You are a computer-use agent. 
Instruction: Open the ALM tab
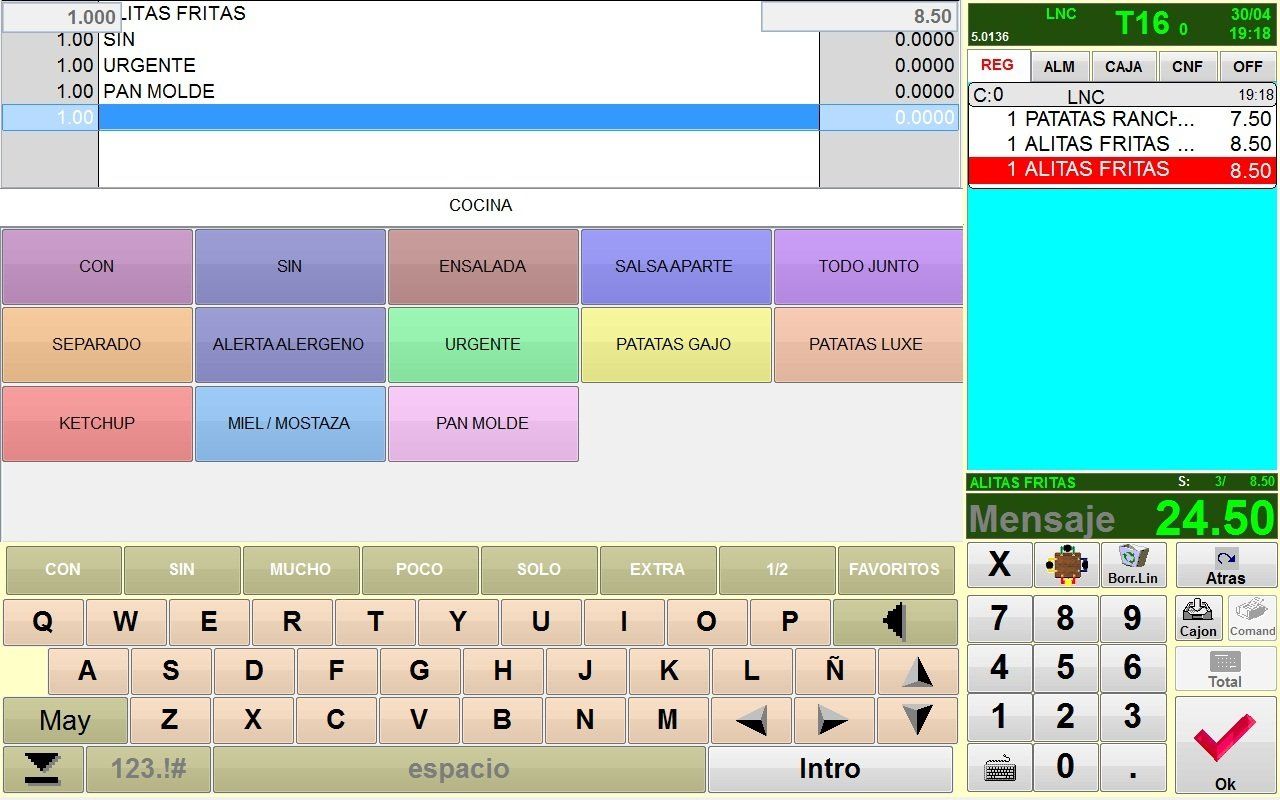[x=1059, y=67]
